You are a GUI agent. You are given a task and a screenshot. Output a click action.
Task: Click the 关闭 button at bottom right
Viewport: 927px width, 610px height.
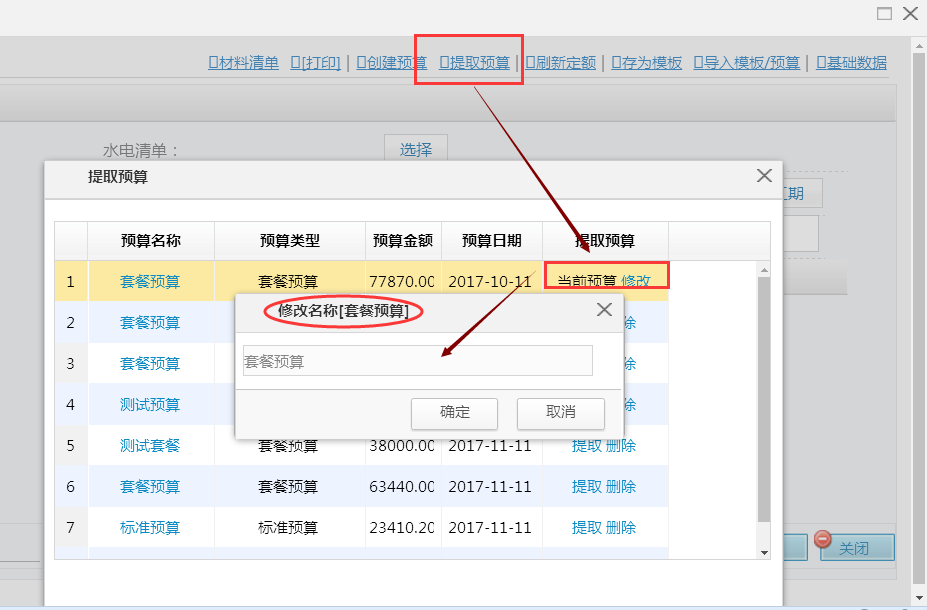(856, 547)
